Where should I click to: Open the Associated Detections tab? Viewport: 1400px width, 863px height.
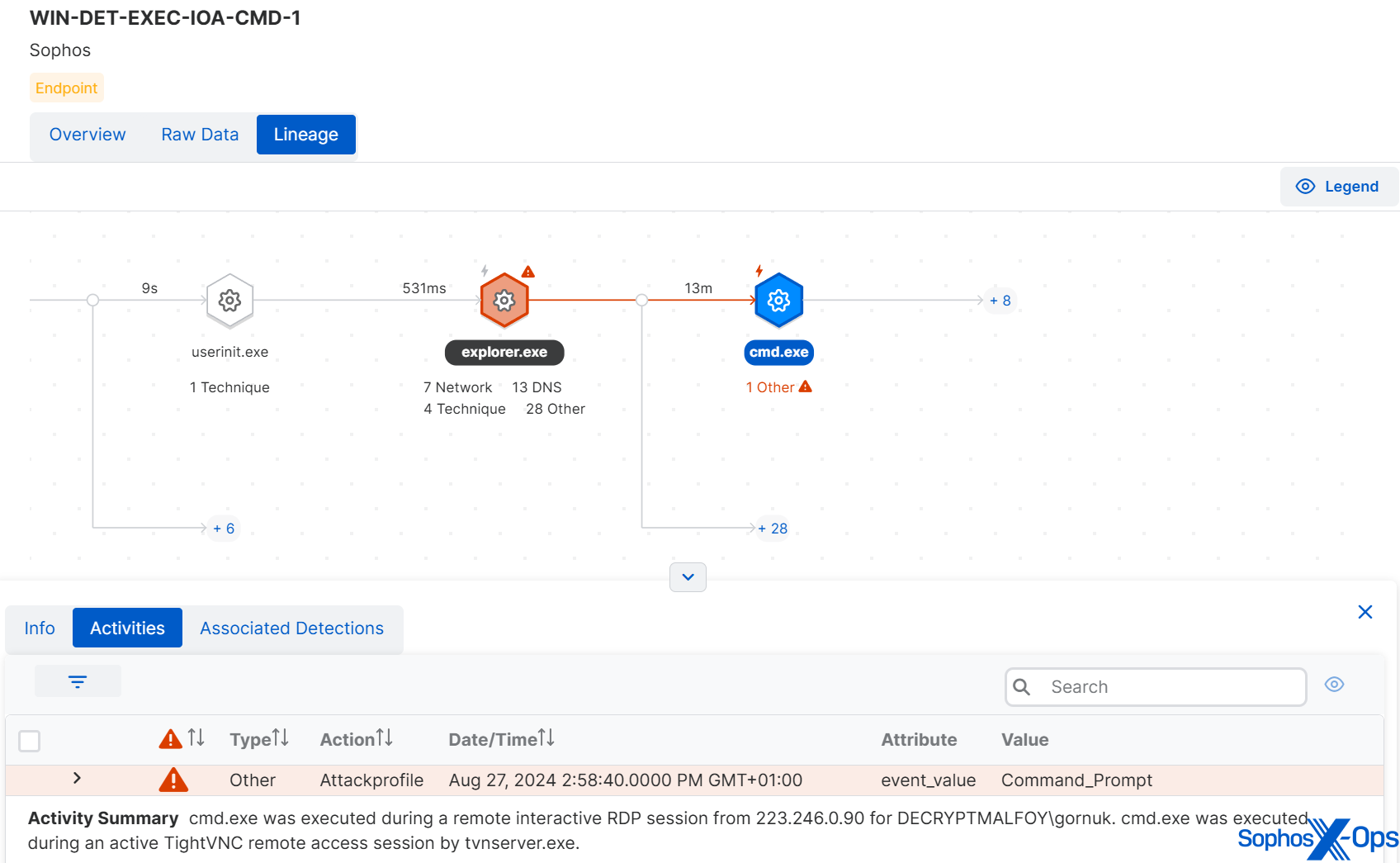tap(291, 628)
